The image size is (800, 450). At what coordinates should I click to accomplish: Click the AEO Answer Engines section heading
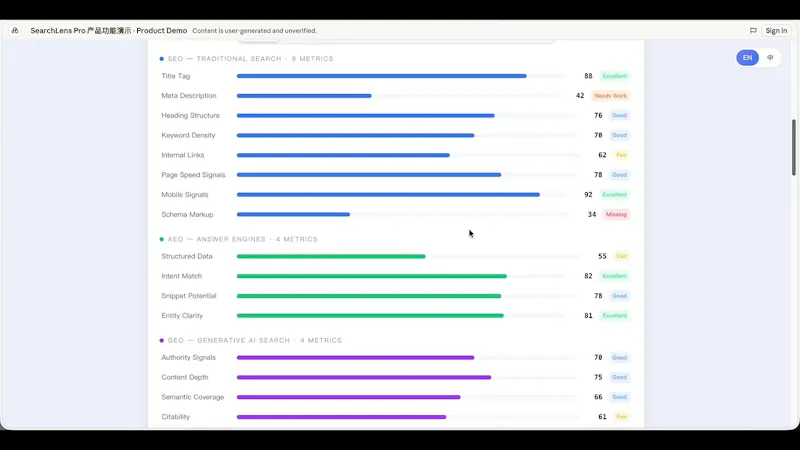pos(242,239)
